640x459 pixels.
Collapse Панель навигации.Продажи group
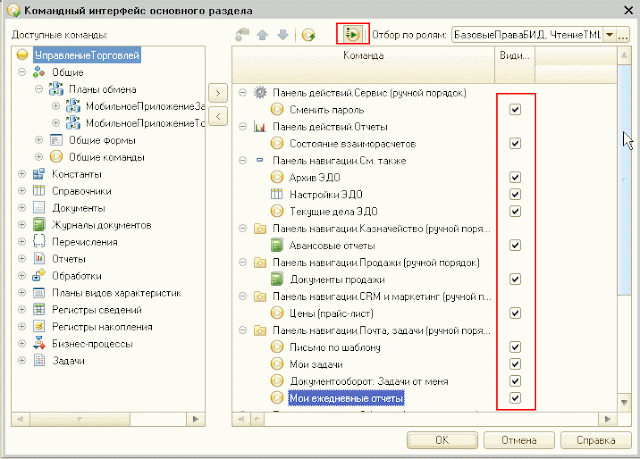(x=243, y=262)
